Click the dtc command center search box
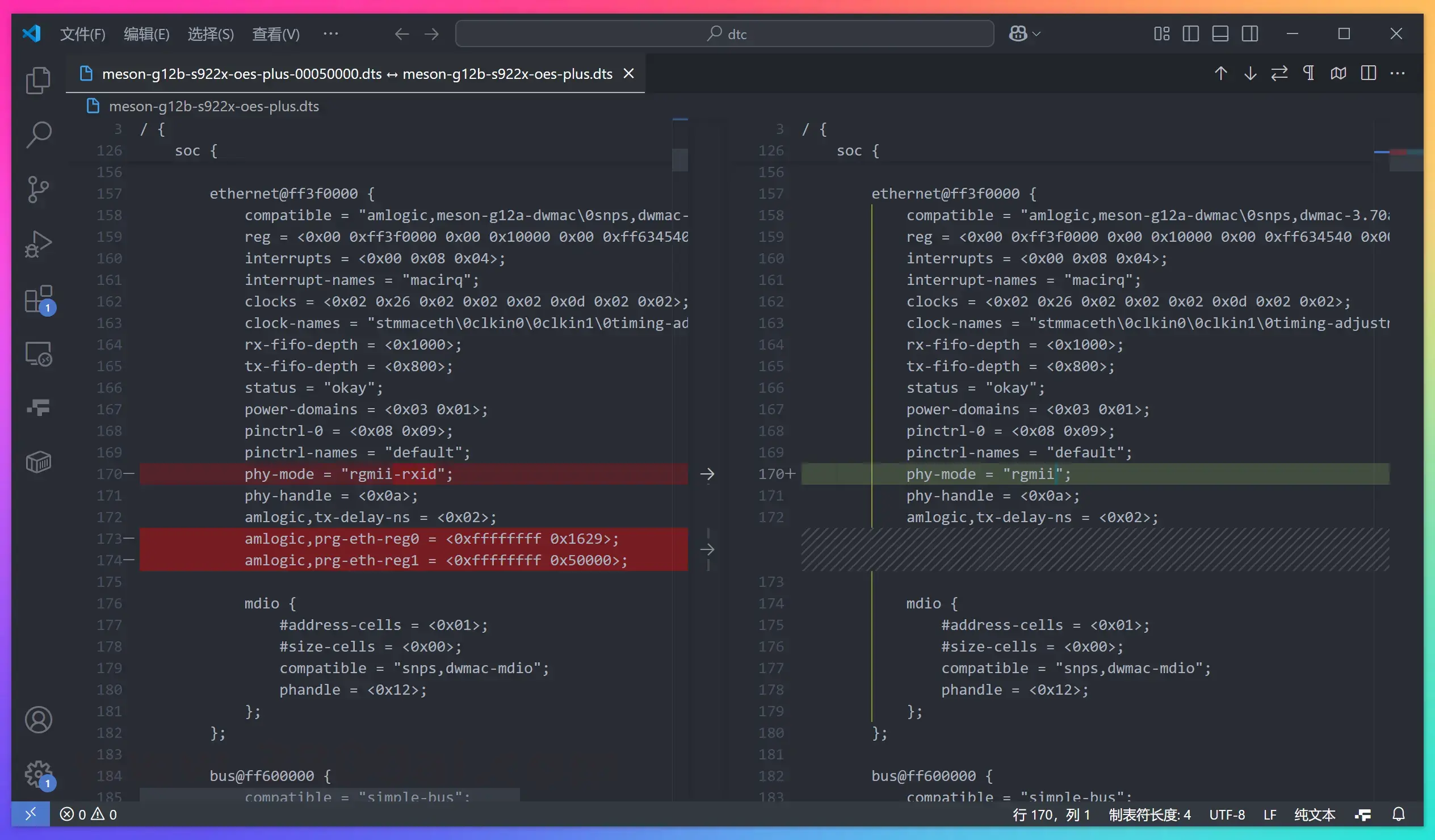 point(724,34)
